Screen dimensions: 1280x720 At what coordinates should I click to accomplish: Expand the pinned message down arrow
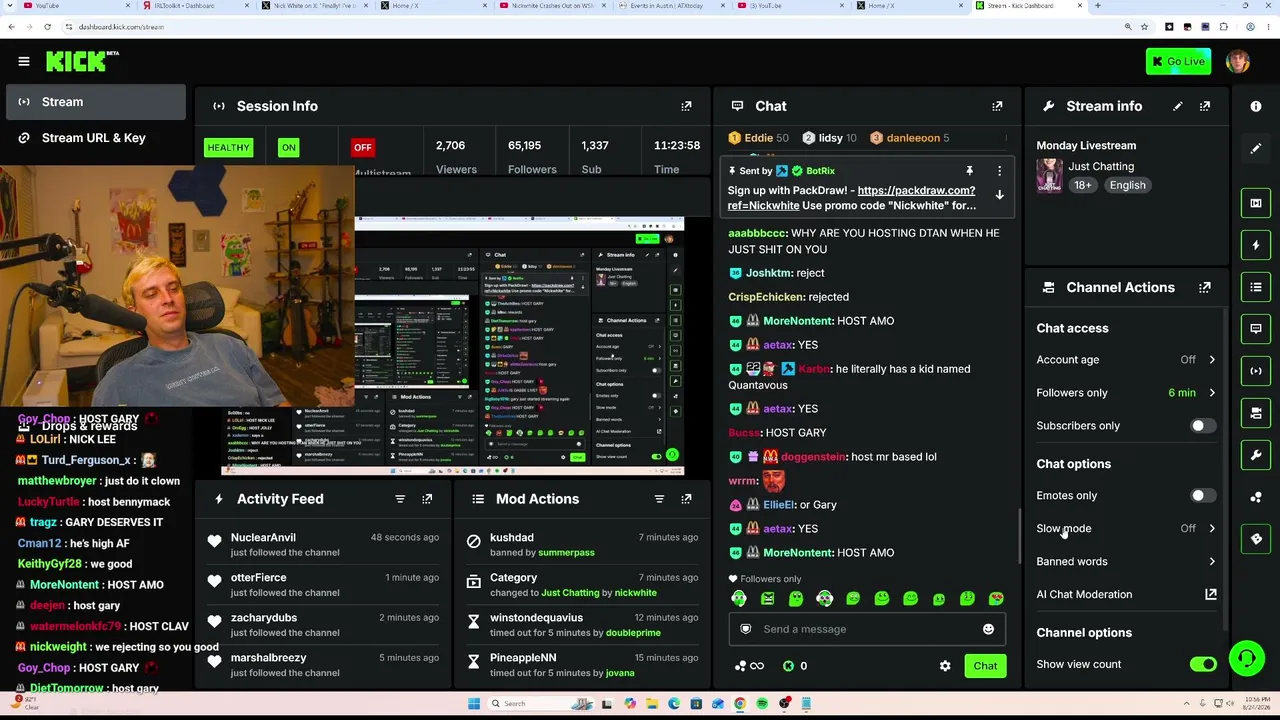tap(999, 195)
